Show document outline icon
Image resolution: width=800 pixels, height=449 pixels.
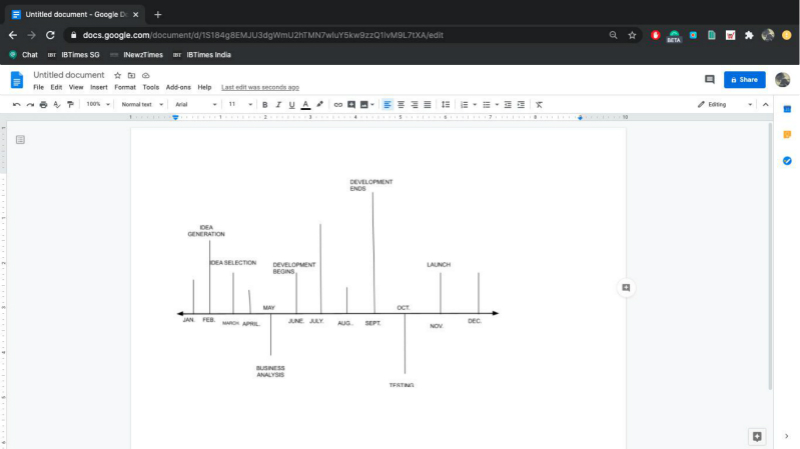(x=20, y=140)
